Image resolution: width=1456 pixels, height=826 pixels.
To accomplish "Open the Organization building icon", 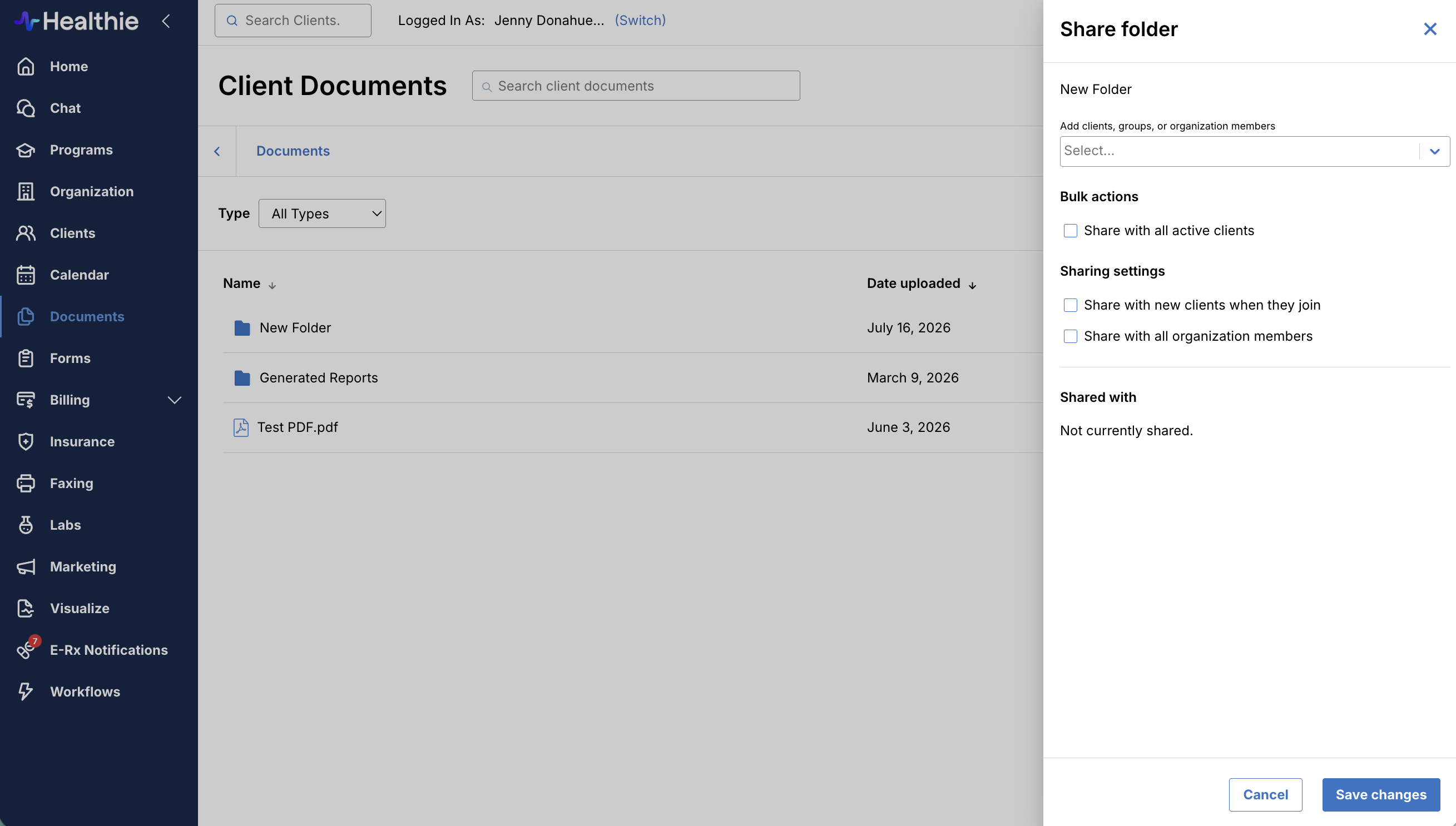I will pos(26,191).
